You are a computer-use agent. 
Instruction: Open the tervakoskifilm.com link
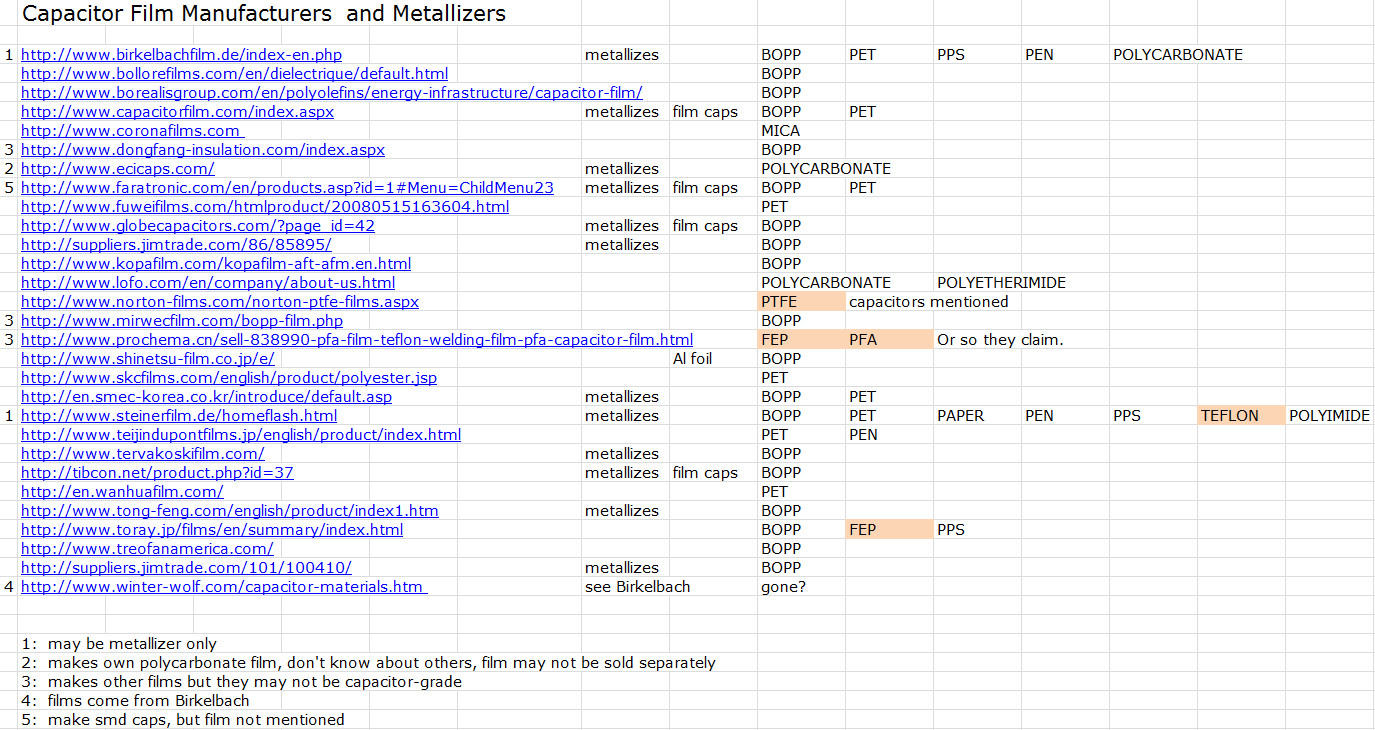[143, 454]
